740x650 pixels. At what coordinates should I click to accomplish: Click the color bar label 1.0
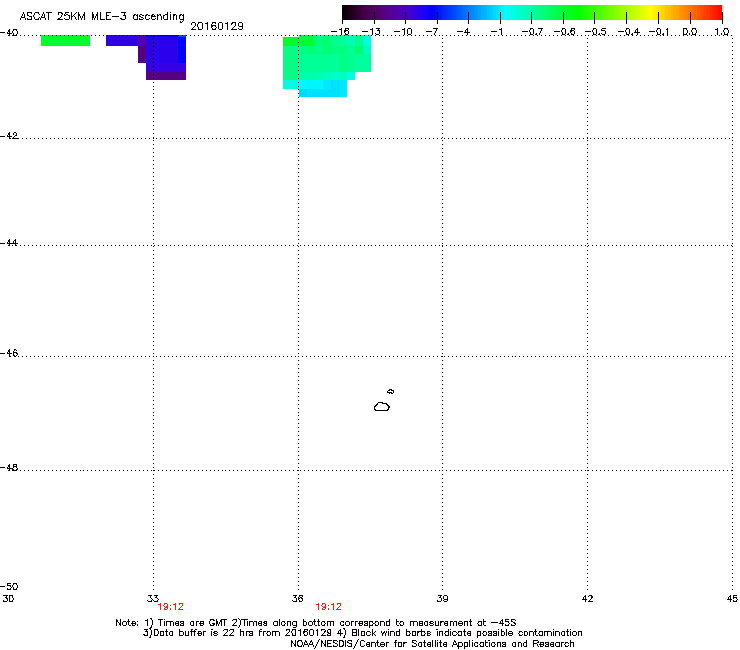pos(722,32)
